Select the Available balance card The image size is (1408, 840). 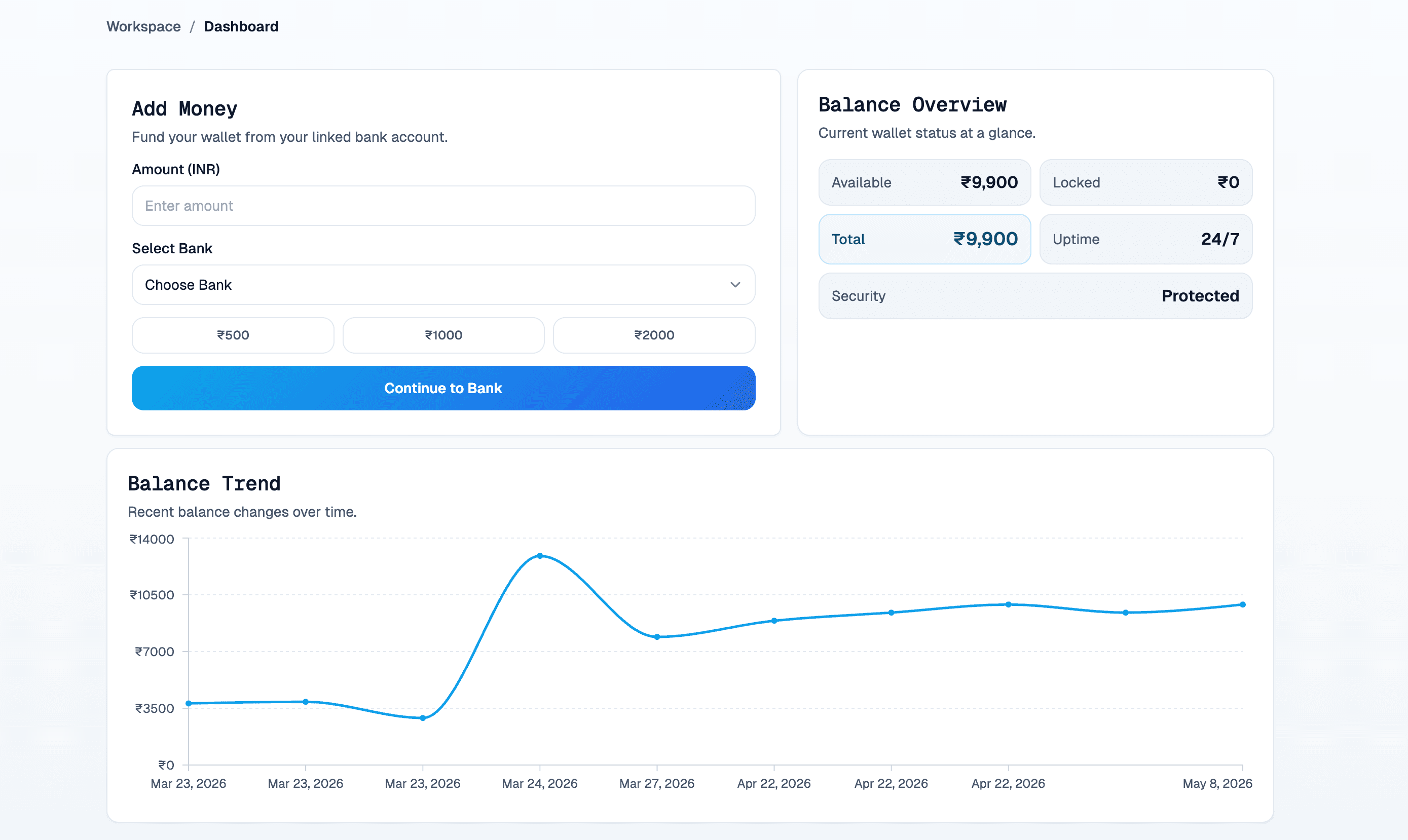click(x=924, y=182)
